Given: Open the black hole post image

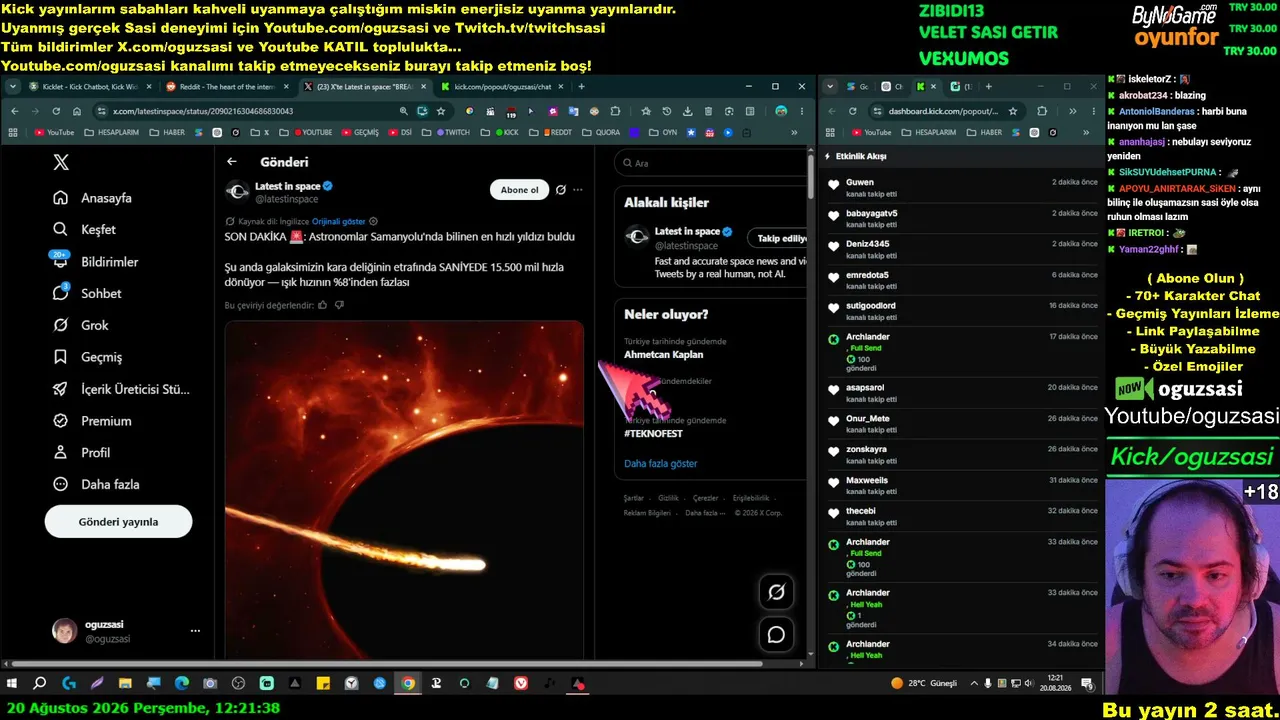Looking at the screenshot, I should coord(404,489).
